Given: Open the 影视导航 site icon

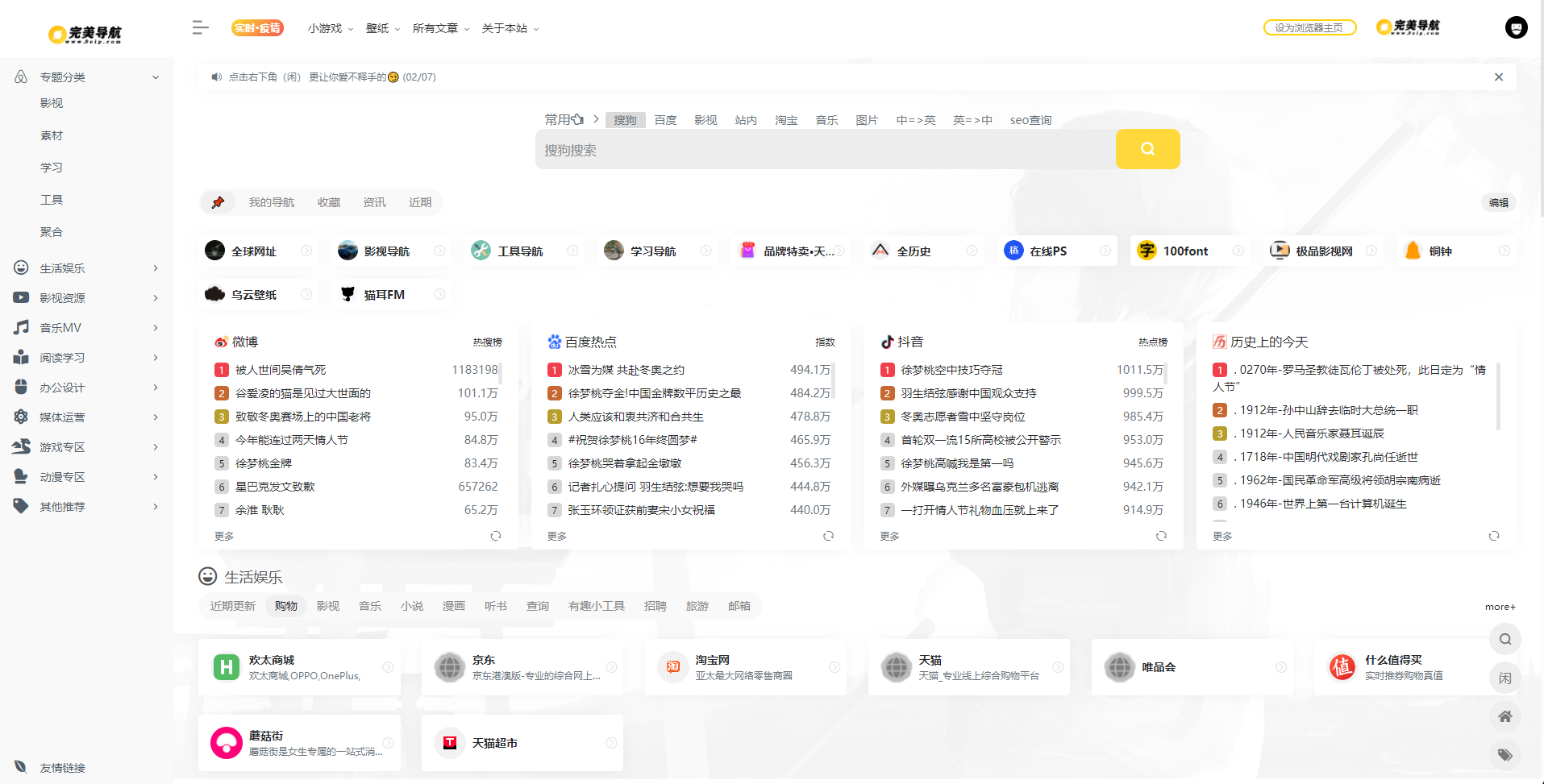Looking at the screenshot, I should [348, 251].
